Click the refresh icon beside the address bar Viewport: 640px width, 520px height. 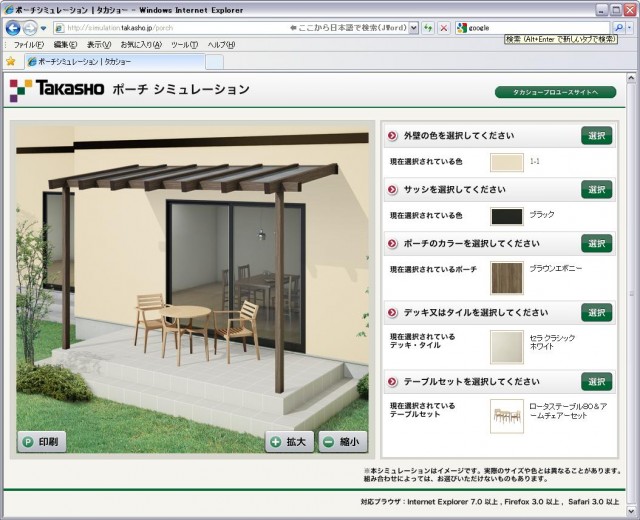(x=428, y=28)
